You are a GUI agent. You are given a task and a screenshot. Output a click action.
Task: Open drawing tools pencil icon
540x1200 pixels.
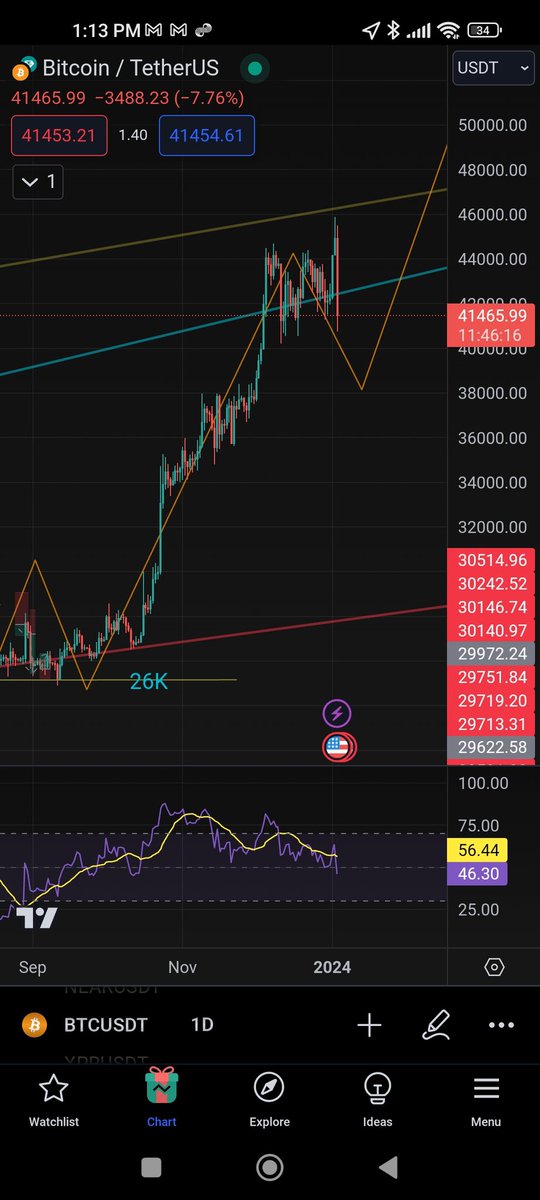[x=436, y=1025]
